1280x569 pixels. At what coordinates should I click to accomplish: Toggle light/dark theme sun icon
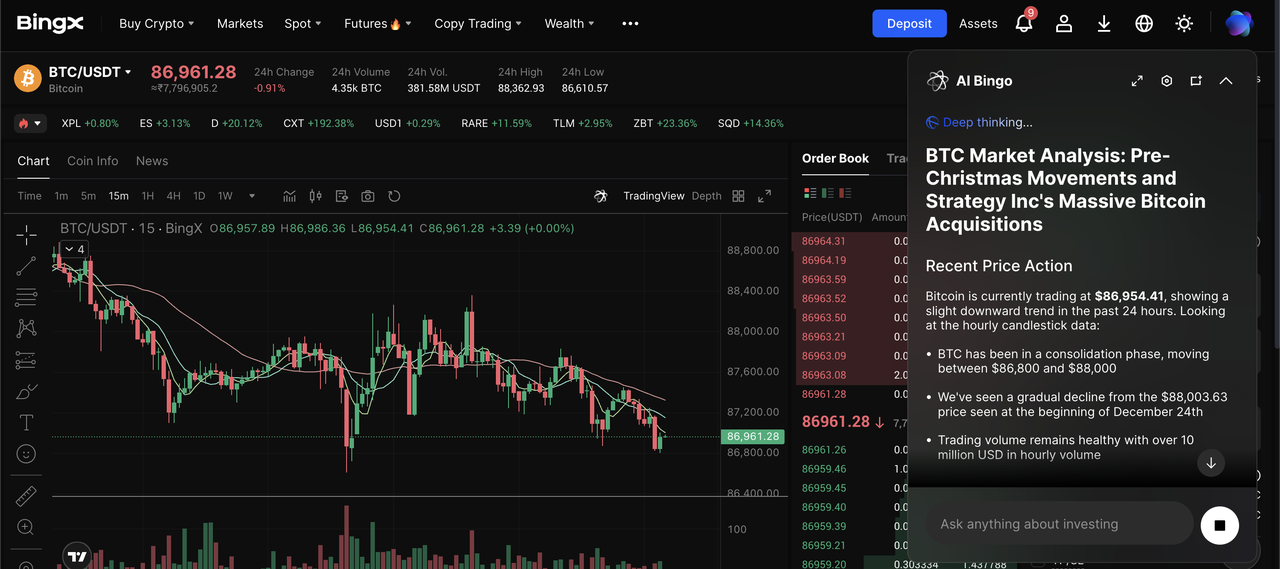click(x=1184, y=24)
